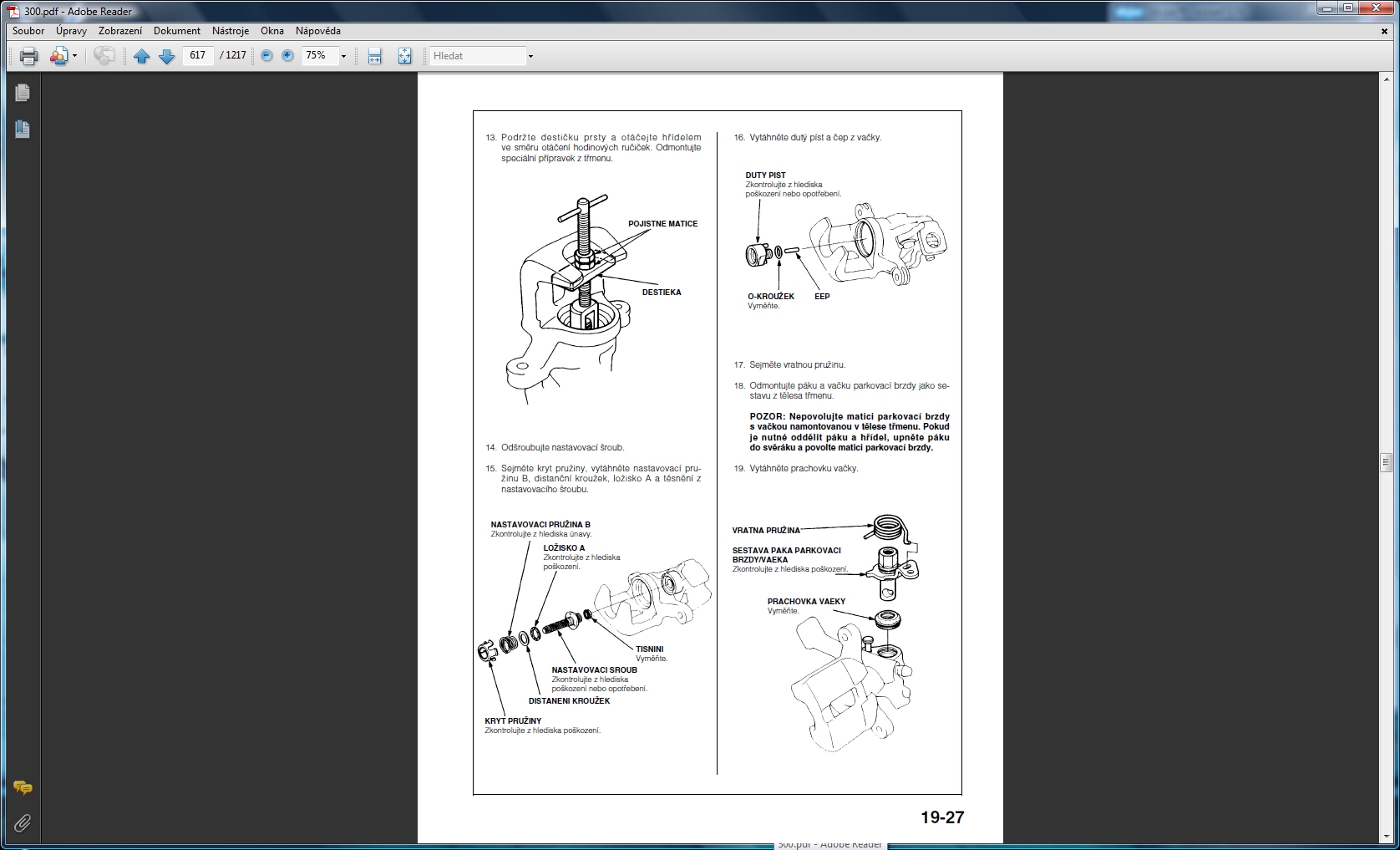Open the Soubor menu
1400x850 pixels.
(x=28, y=31)
